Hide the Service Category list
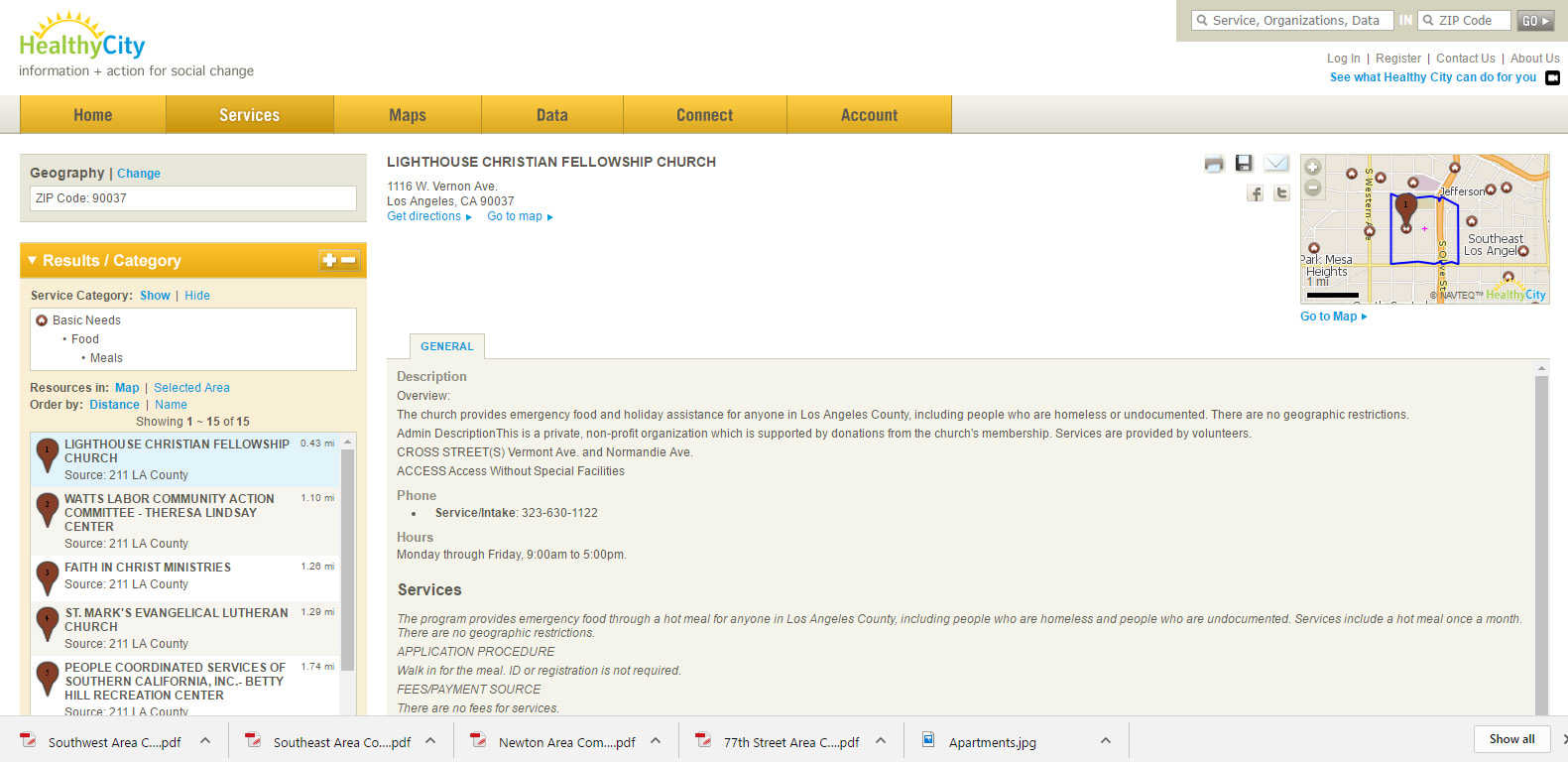 click(x=197, y=296)
